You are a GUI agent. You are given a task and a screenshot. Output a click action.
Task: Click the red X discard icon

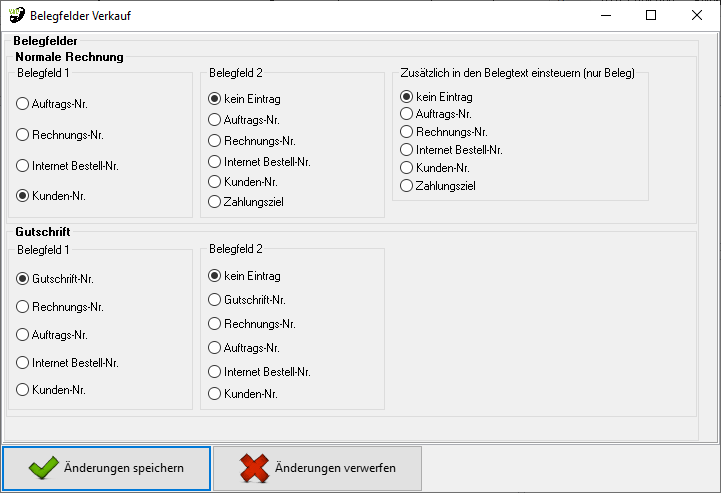click(254, 468)
